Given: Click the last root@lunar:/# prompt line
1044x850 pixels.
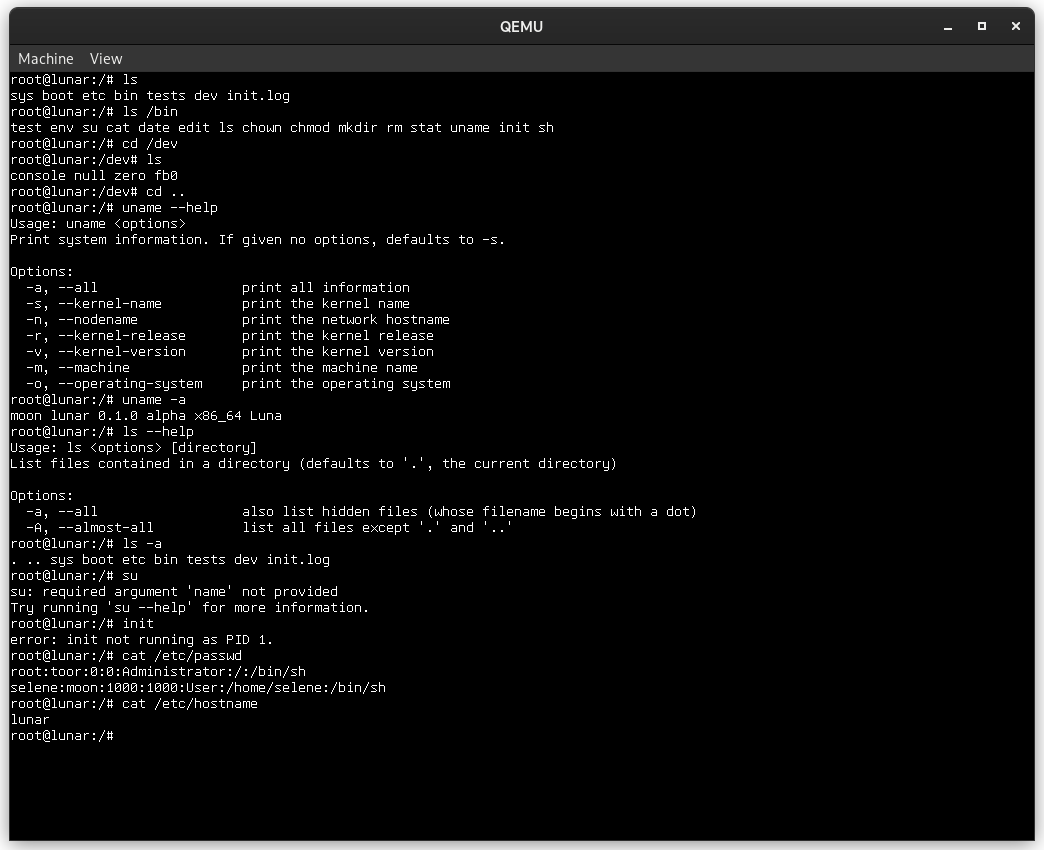Looking at the screenshot, I should click(x=63, y=736).
